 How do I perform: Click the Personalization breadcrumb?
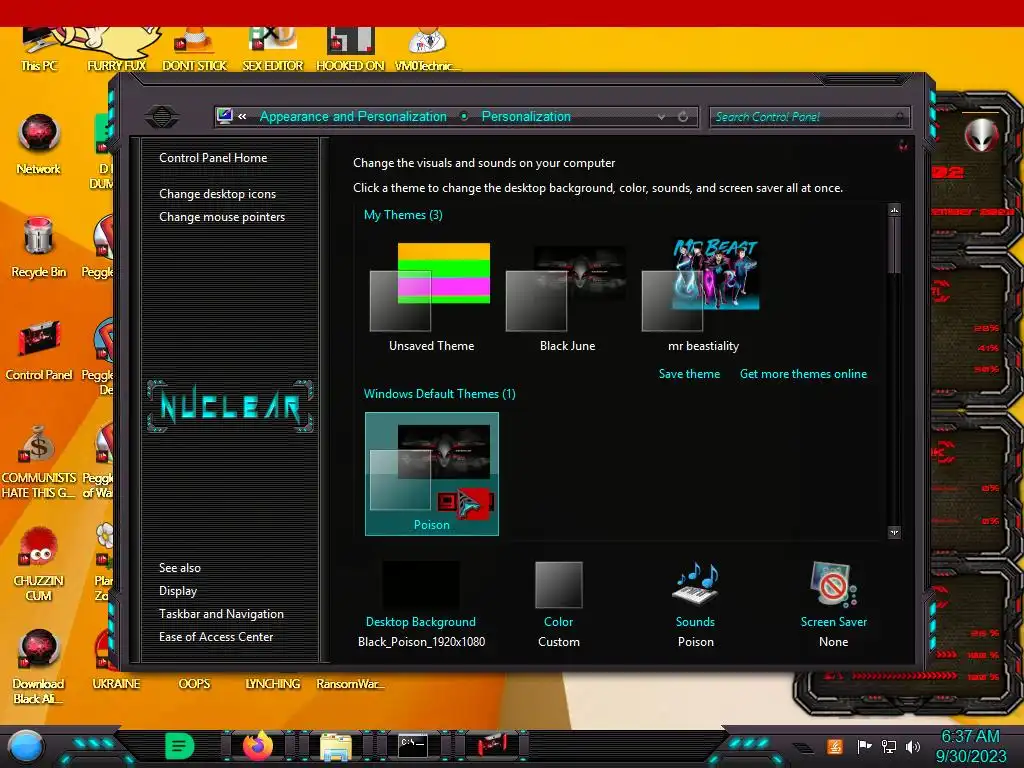pos(526,117)
